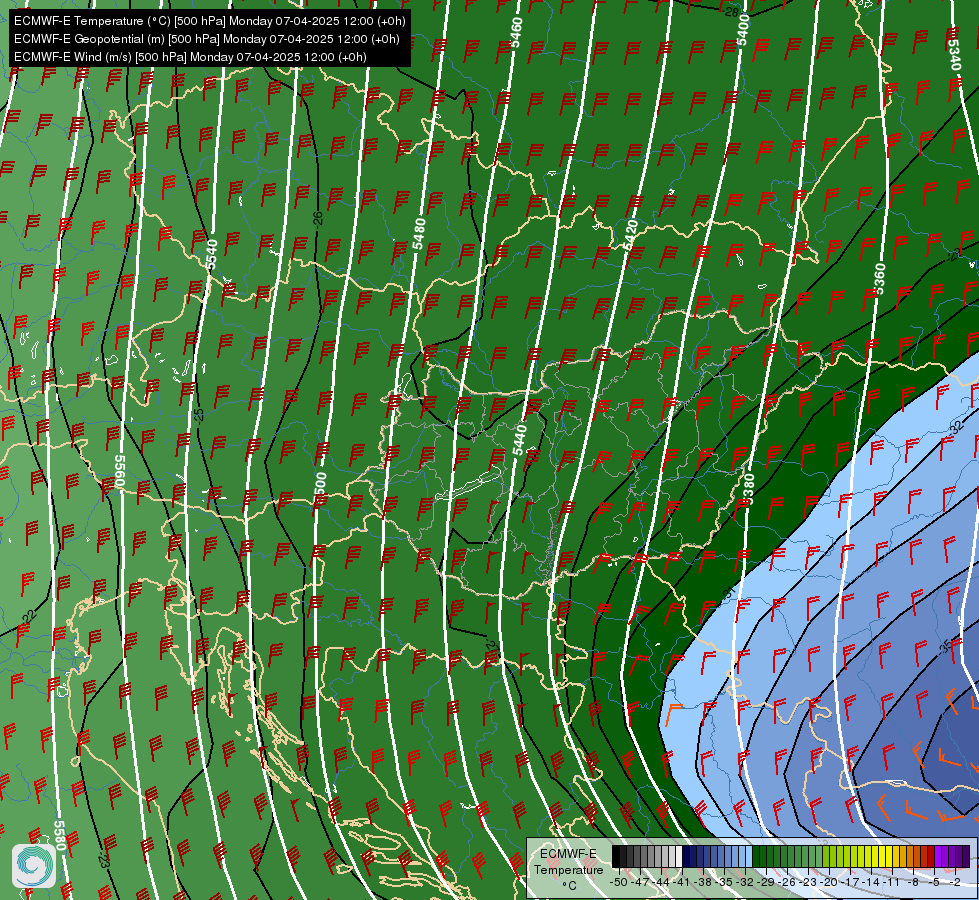Select the ECMWF-E Wind title line
This screenshot has width=979, height=900.
[x=190, y=57]
